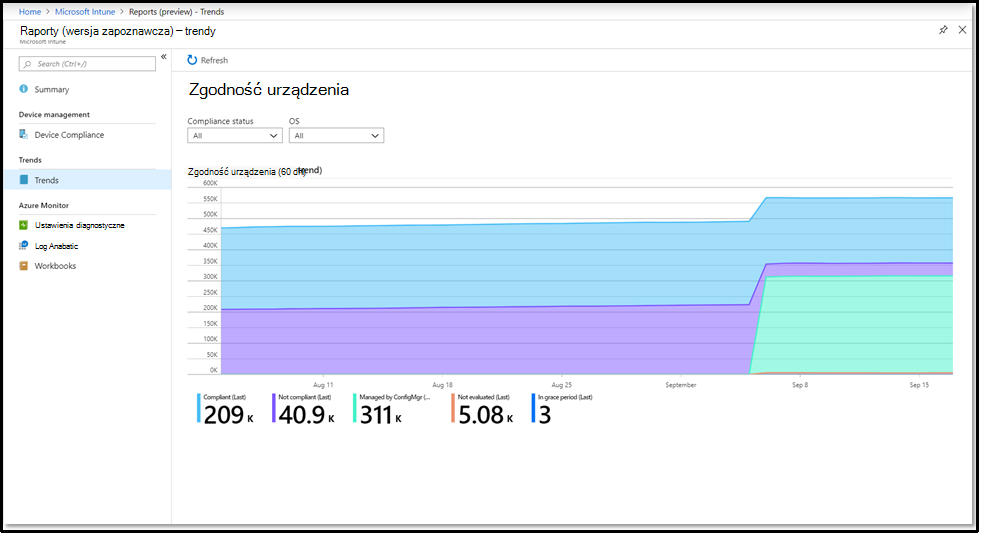Pin the blade with pin icon
Image resolution: width=981 pixels, height=533 pixels.
point(943,30)
